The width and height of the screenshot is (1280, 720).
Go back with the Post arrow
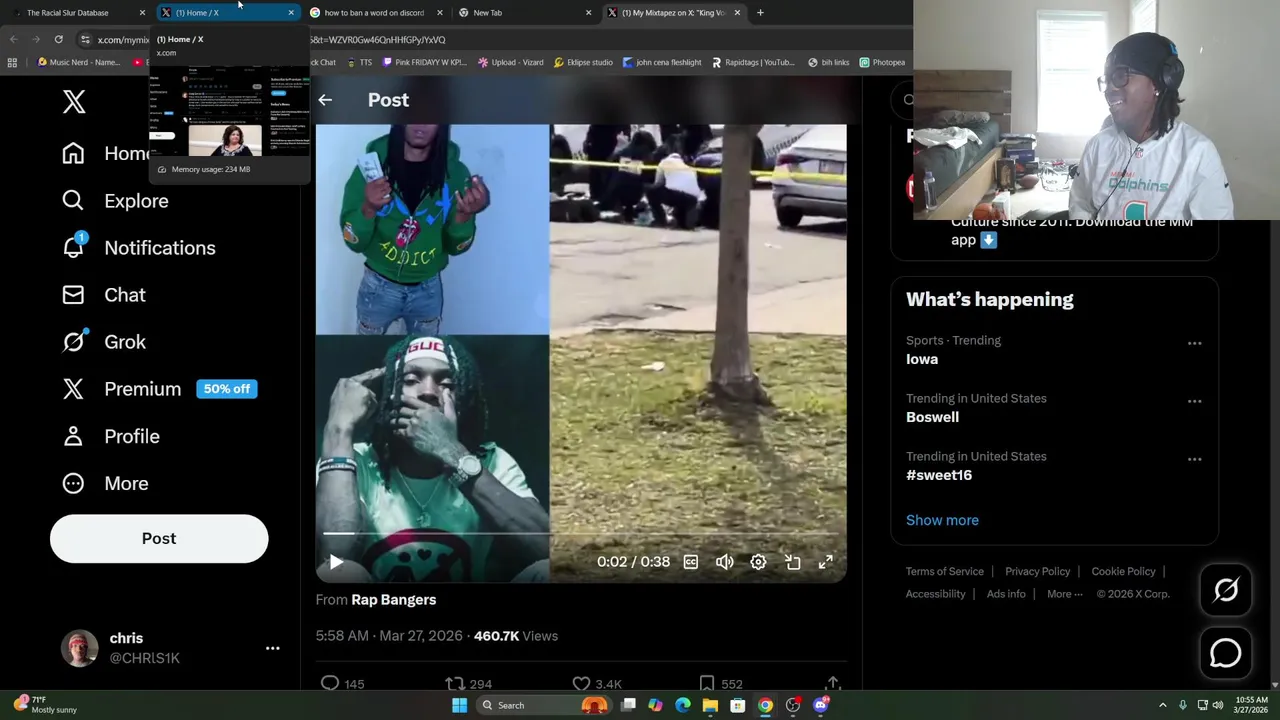tap(325, 100)
